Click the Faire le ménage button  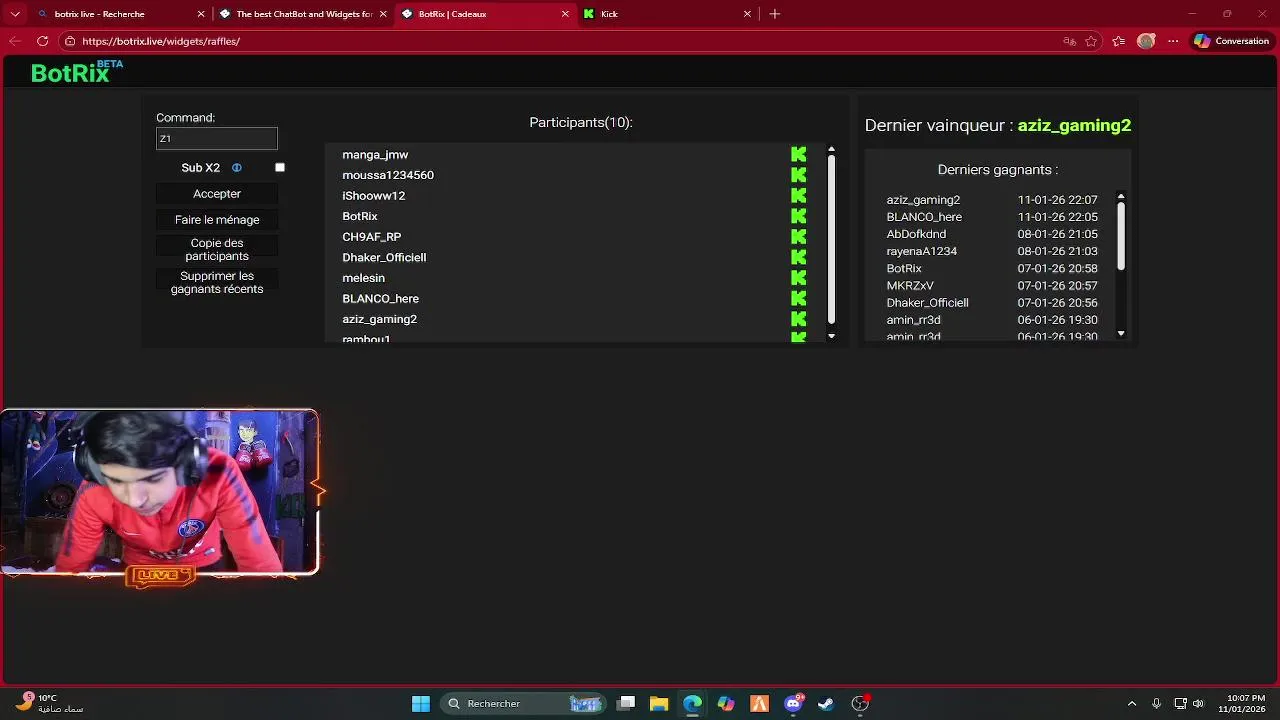click(217, 220)
